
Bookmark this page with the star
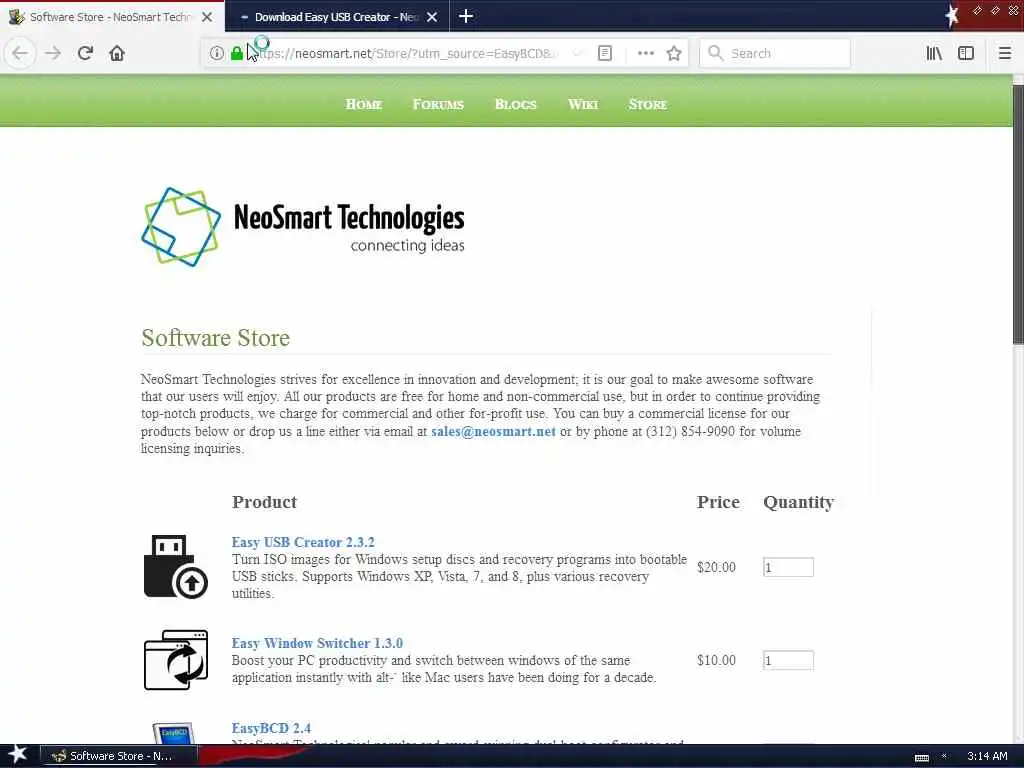(x=674, y=53)
